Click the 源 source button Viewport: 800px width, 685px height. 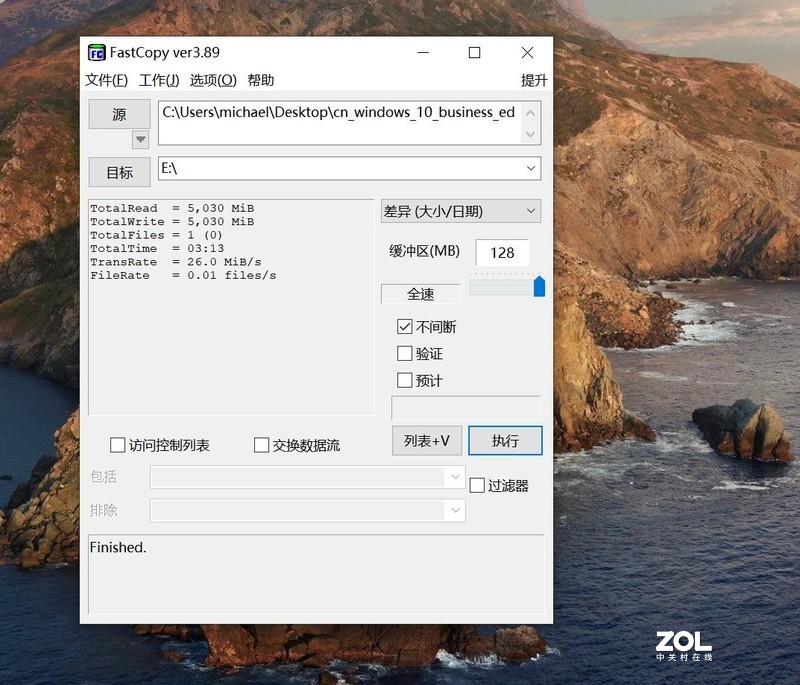(x=119, y=114)
